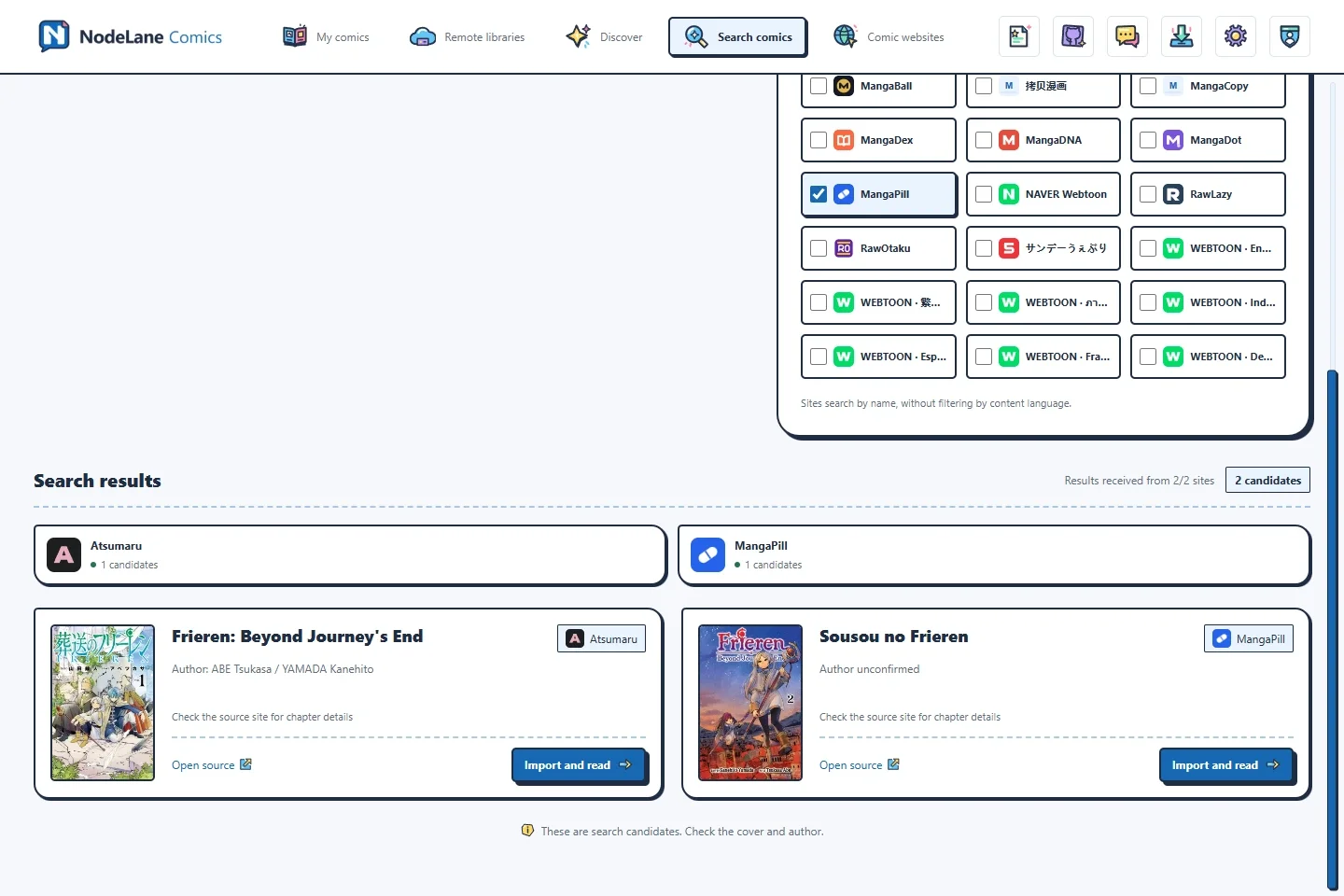Check the MangaDot checkbox
This screenshot has width=1344, height=896.
click(1148, 140)
